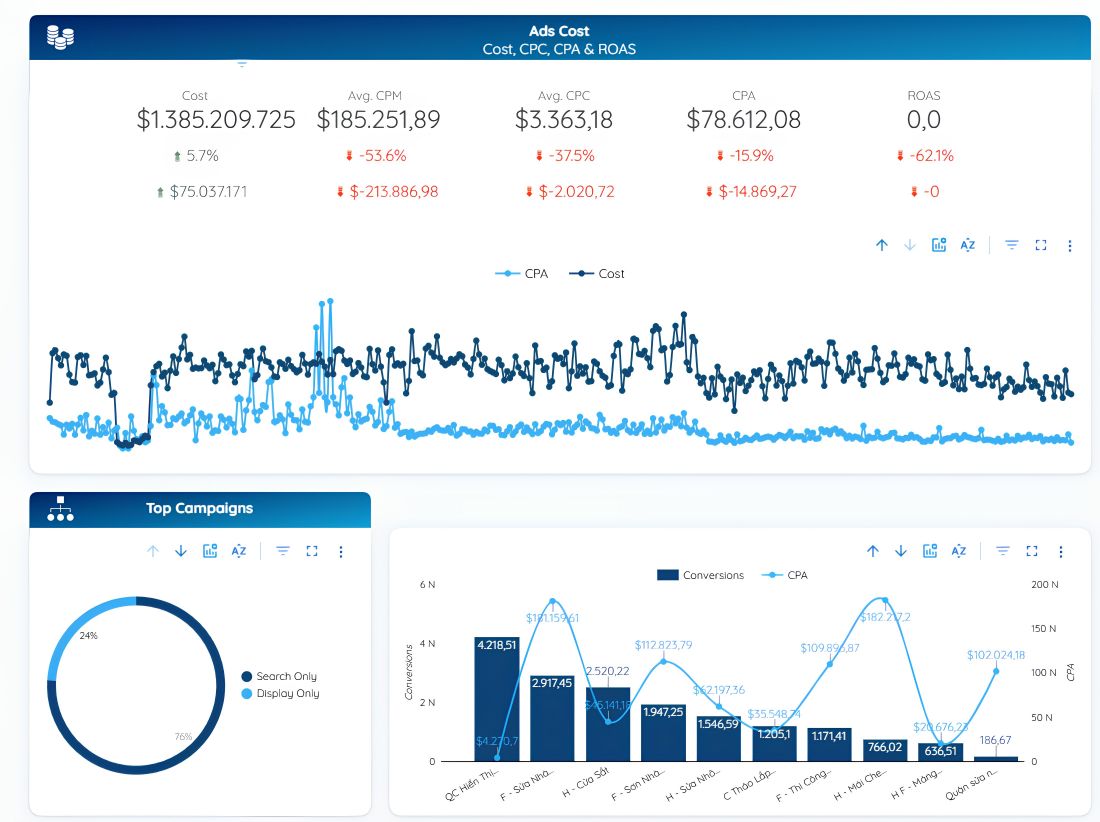Image resolution: width=1100 pixels, height=822 pixels.
Task: Click the Avg. CPC value $3.363,18
Action: tap(564, 119)
